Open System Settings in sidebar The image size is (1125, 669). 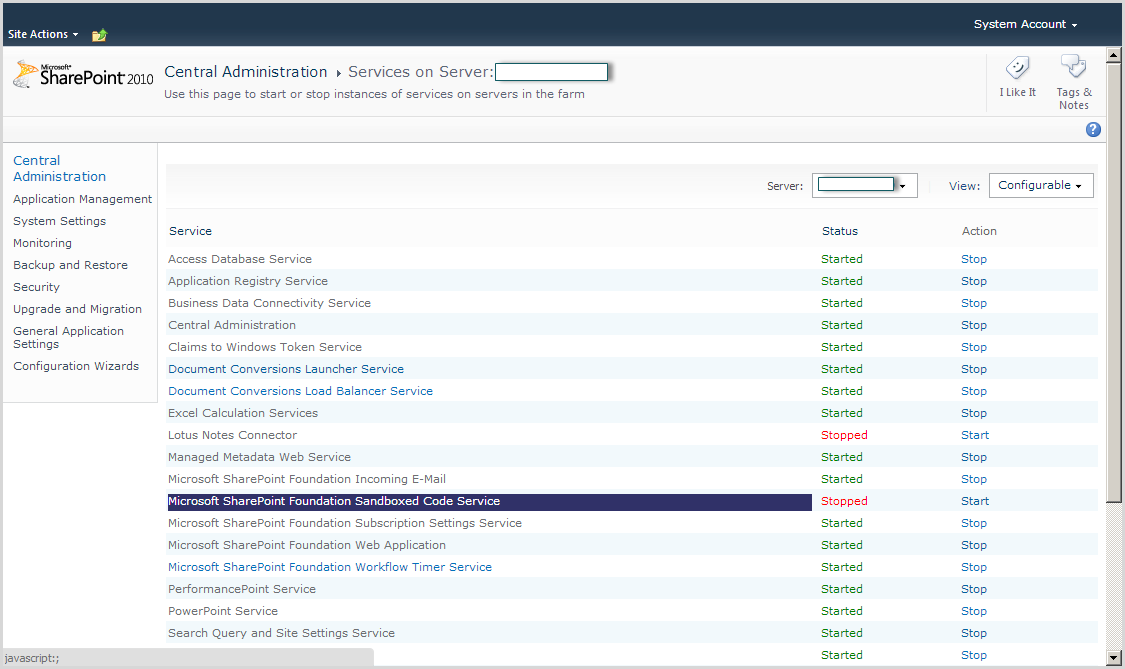click(60, 221)
